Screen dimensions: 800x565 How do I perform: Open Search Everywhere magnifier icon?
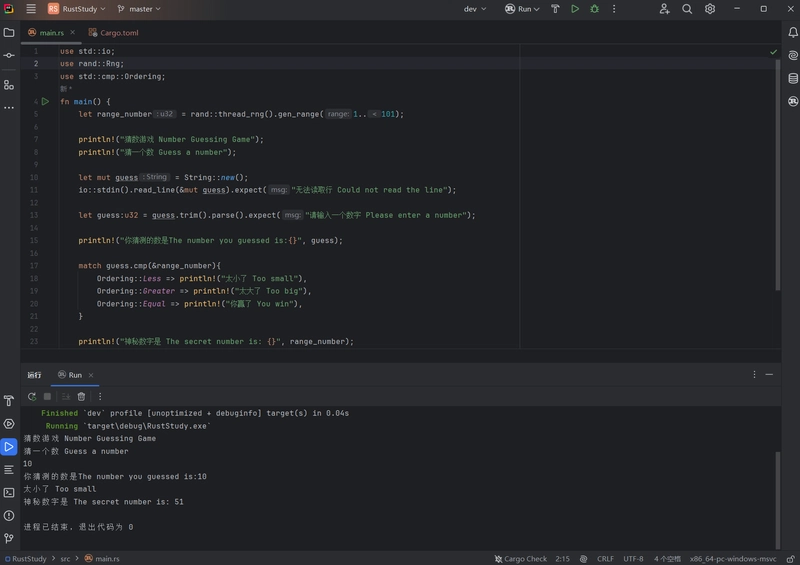(x=687, y=9)
